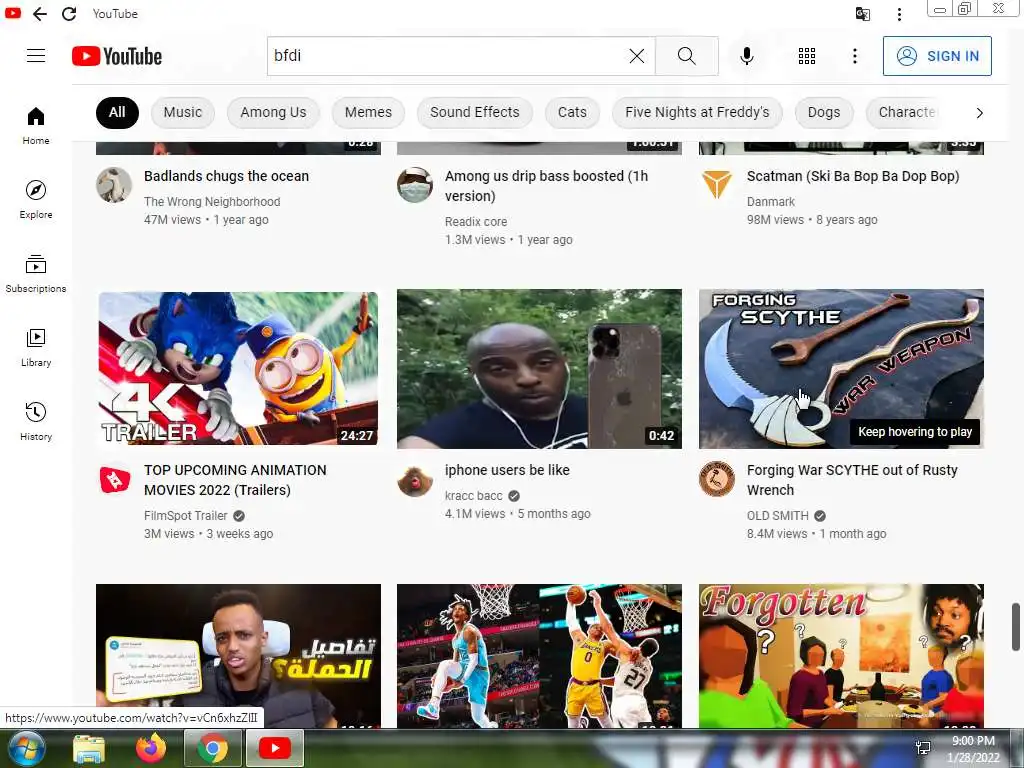Open 'Scatman (Ski Ba Bop Ba Dop Bop)' title
1024x768 pixels.
pos(853,176)
